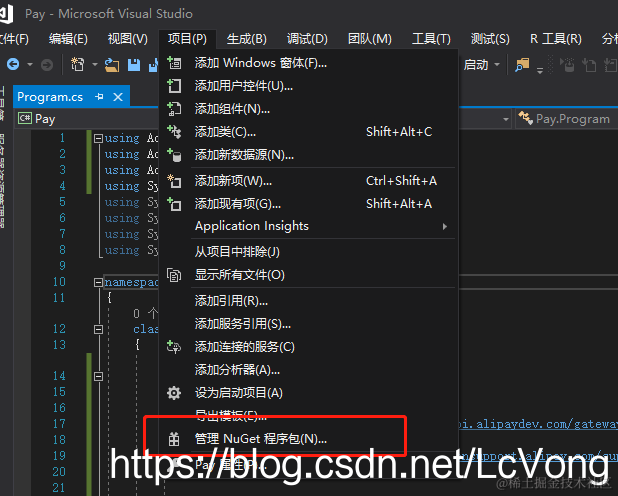Choose 添加 Windows 窗体(F)... menu entry
Image resolution: width=618 pixels, height=496 pixels.
[x=308, y=63]
